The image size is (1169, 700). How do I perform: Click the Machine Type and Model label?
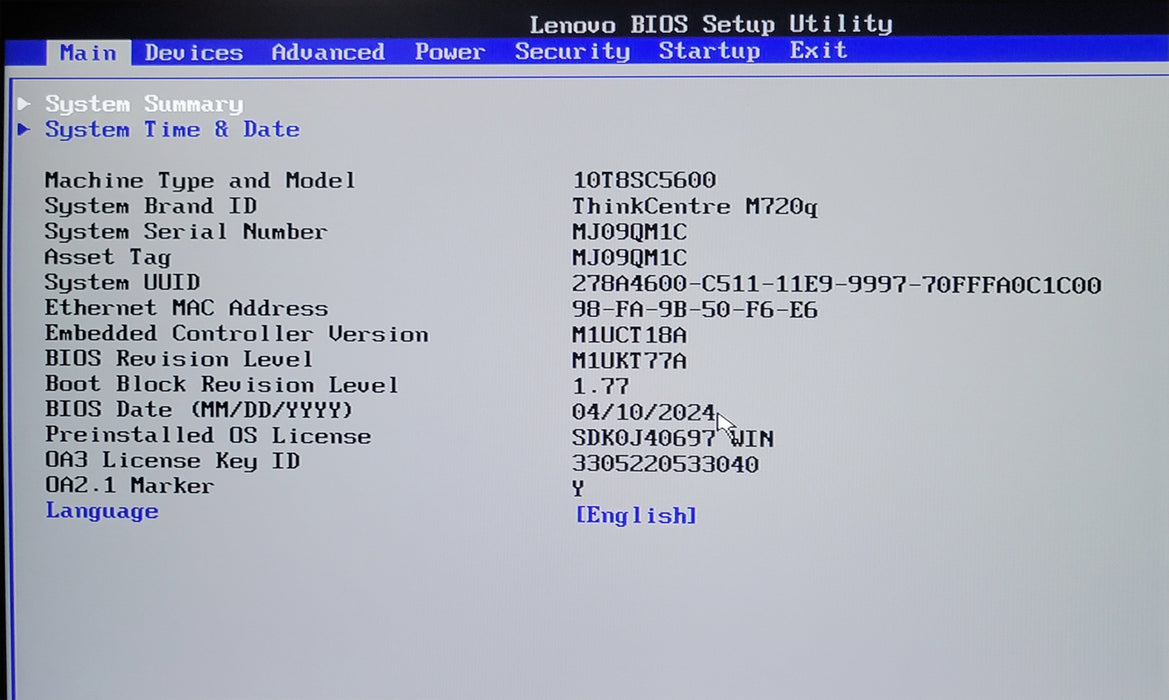[200, 180]
